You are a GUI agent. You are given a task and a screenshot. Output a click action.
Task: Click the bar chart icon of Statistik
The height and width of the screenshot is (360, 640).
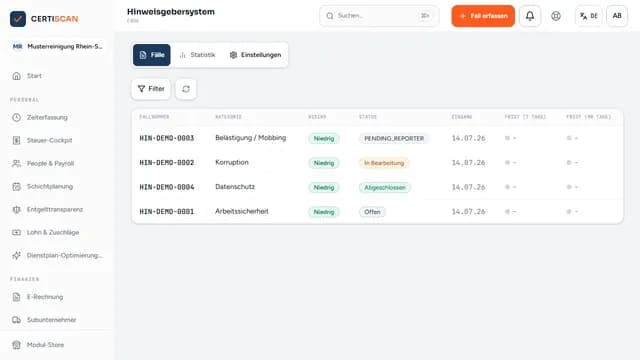[x=182, y=55]
